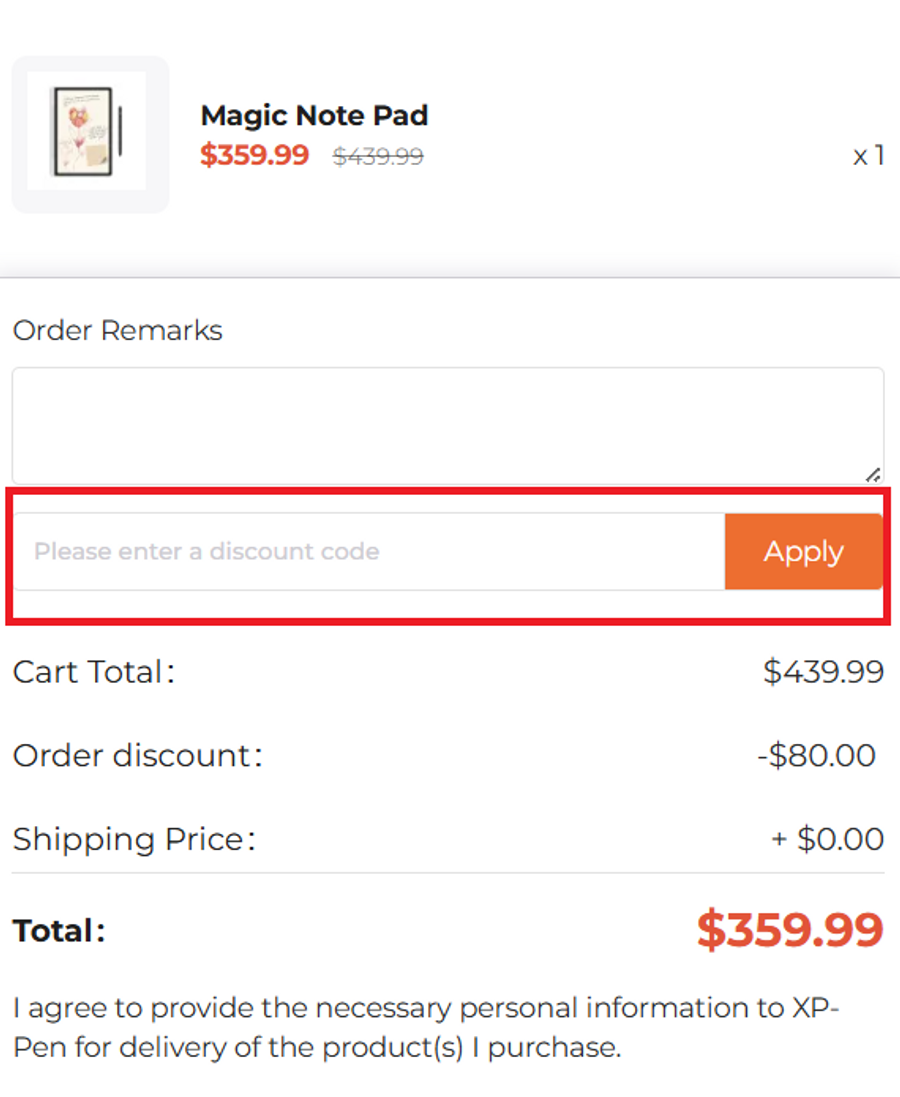Click the resize handle of remarks box
900x1097 pixels.
coord(873,475)
